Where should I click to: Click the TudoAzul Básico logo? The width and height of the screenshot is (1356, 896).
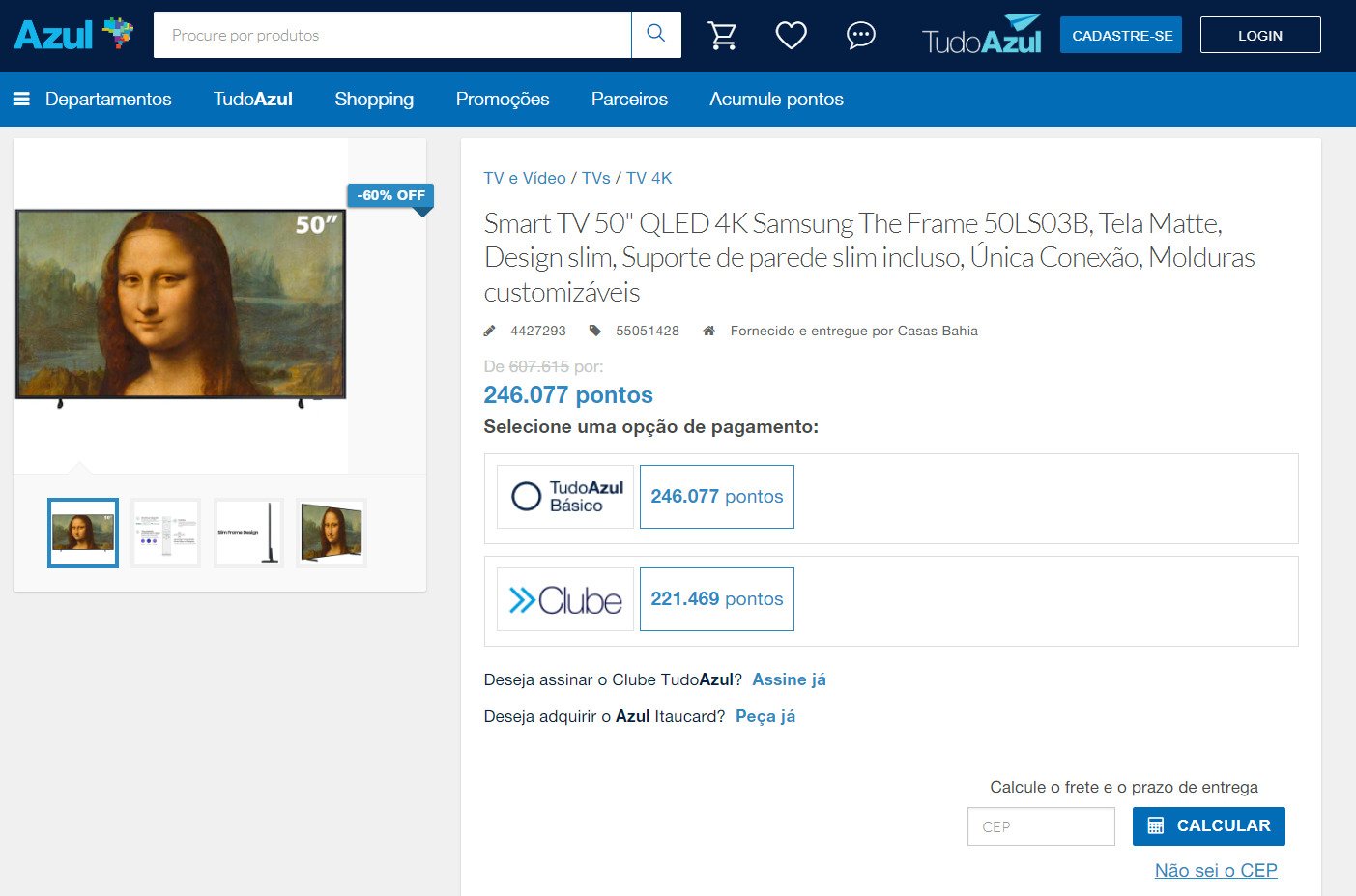tap(565, 497)
